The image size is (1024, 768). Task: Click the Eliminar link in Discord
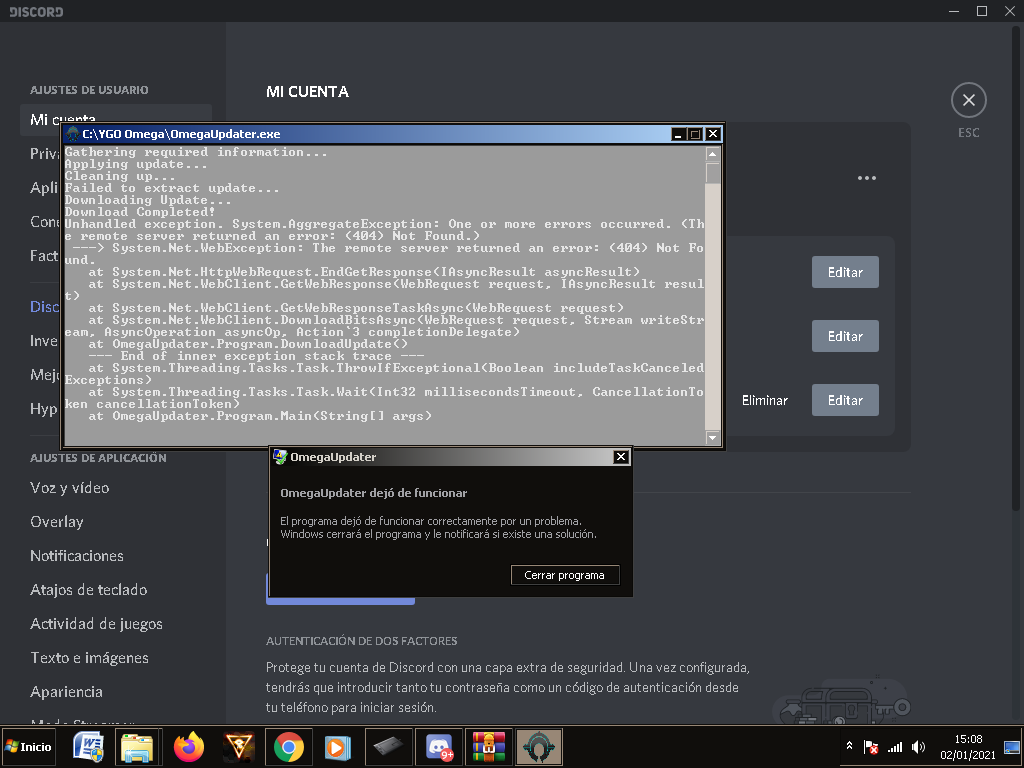point(765,400)
